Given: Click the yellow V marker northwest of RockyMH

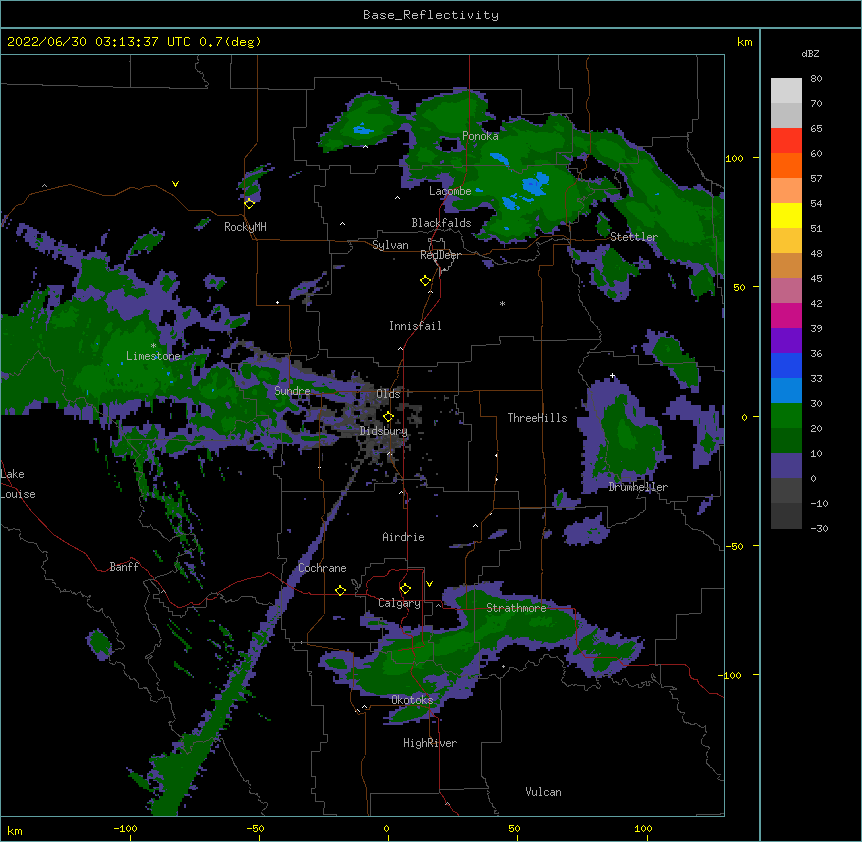Looking at the screenshot, I should point(175,184).
